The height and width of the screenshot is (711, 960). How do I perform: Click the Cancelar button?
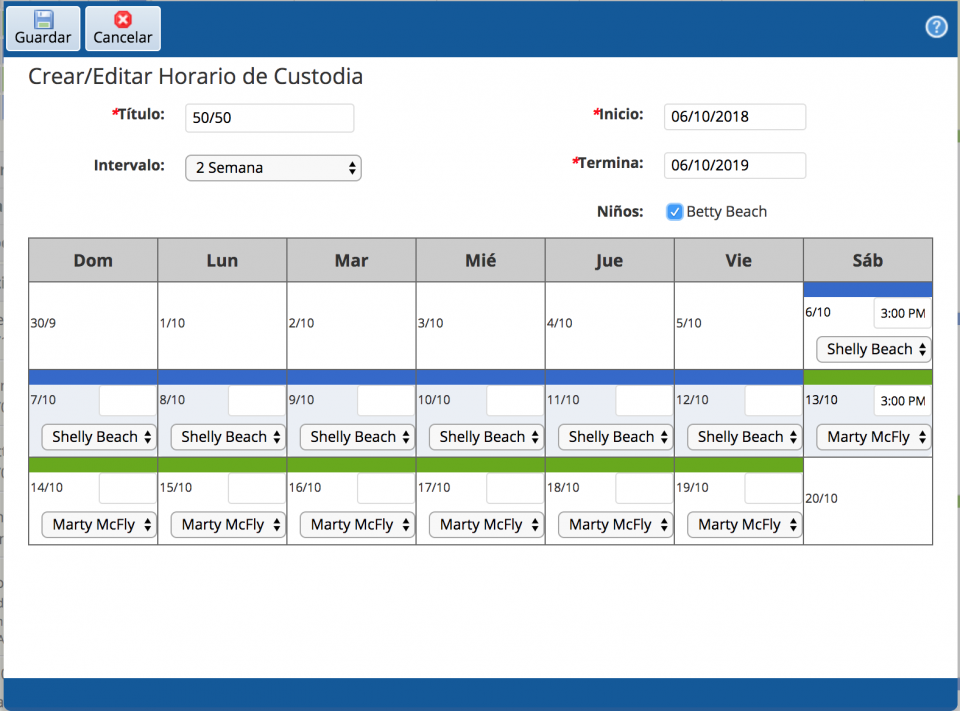click(x=122, y=28)
